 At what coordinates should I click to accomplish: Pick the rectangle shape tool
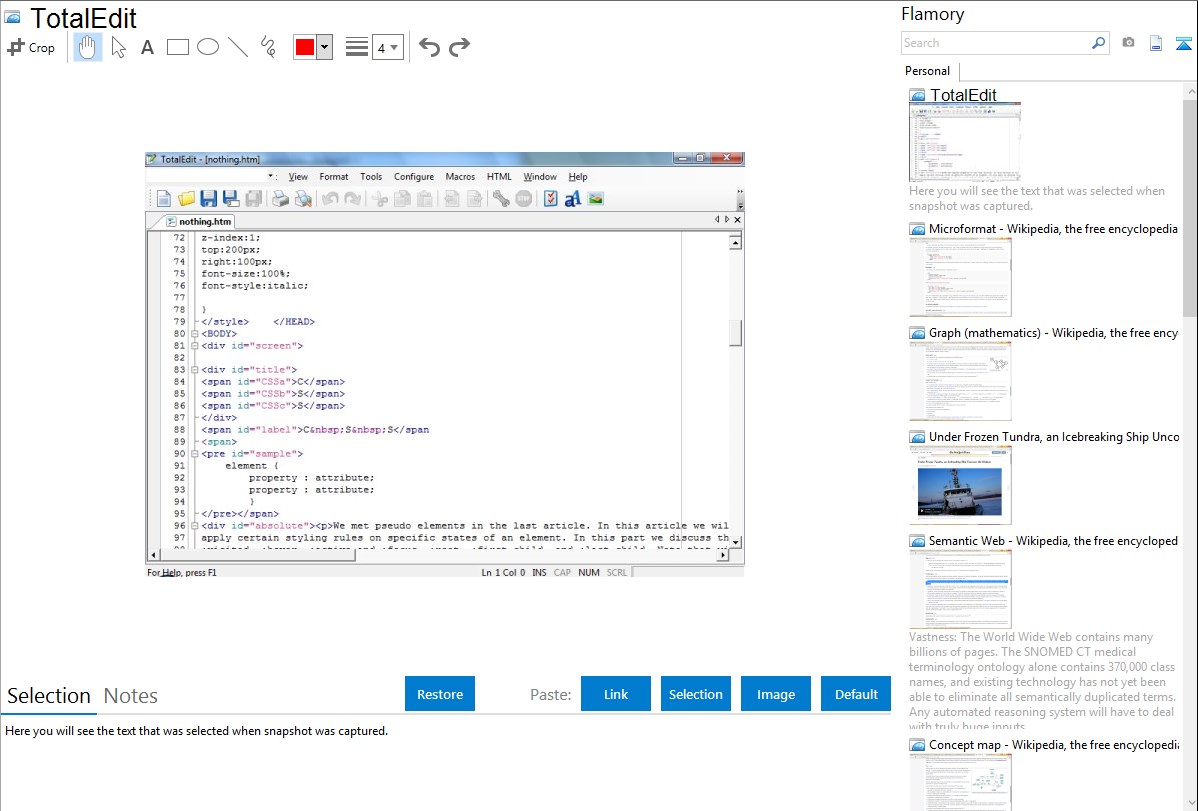click(178, 47)
